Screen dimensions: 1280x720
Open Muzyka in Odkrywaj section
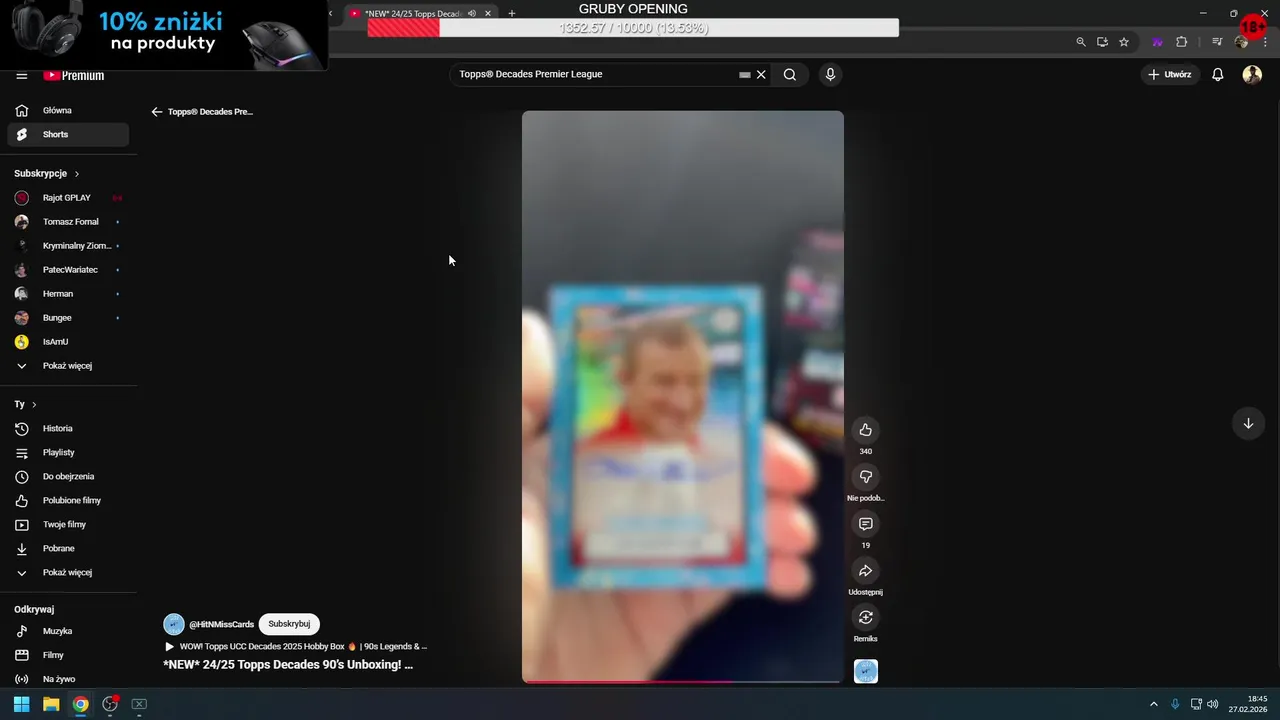pos(68,631)
